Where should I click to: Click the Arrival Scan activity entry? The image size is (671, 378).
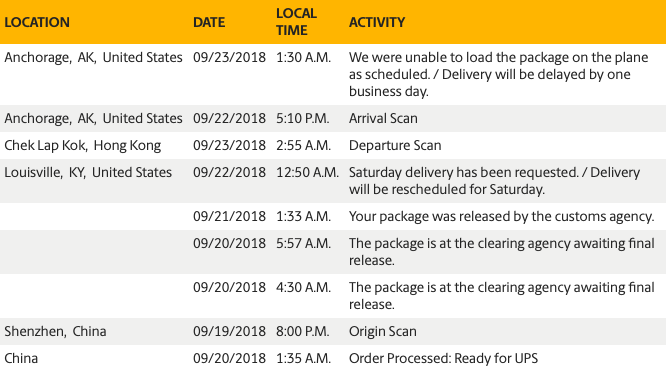coord(383,118)
